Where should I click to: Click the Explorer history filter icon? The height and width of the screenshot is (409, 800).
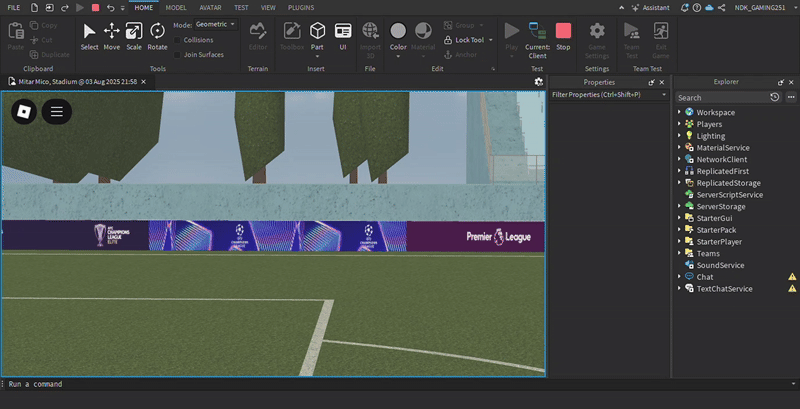[x=774, y=97]
